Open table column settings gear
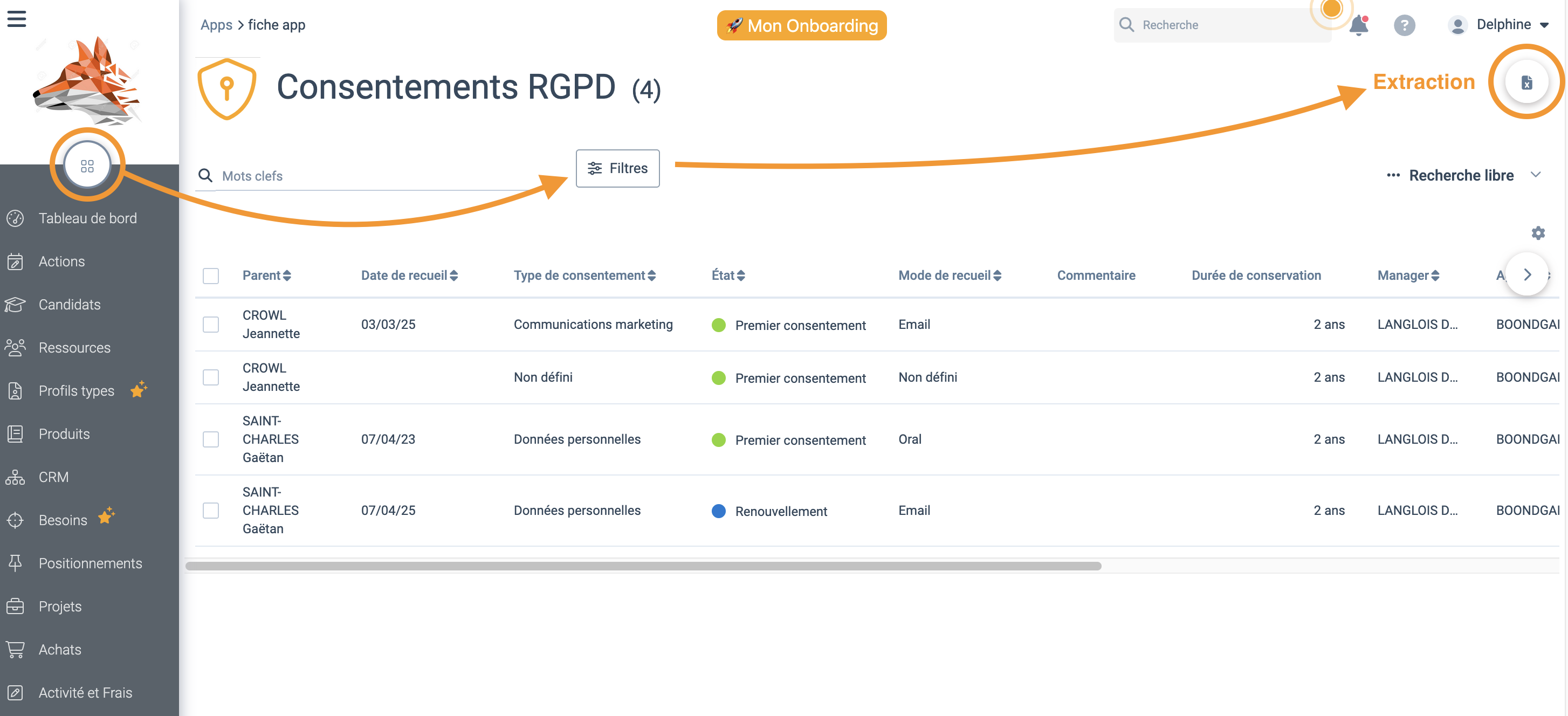This screenshot has height=716, width=1568. (1538, 233)
